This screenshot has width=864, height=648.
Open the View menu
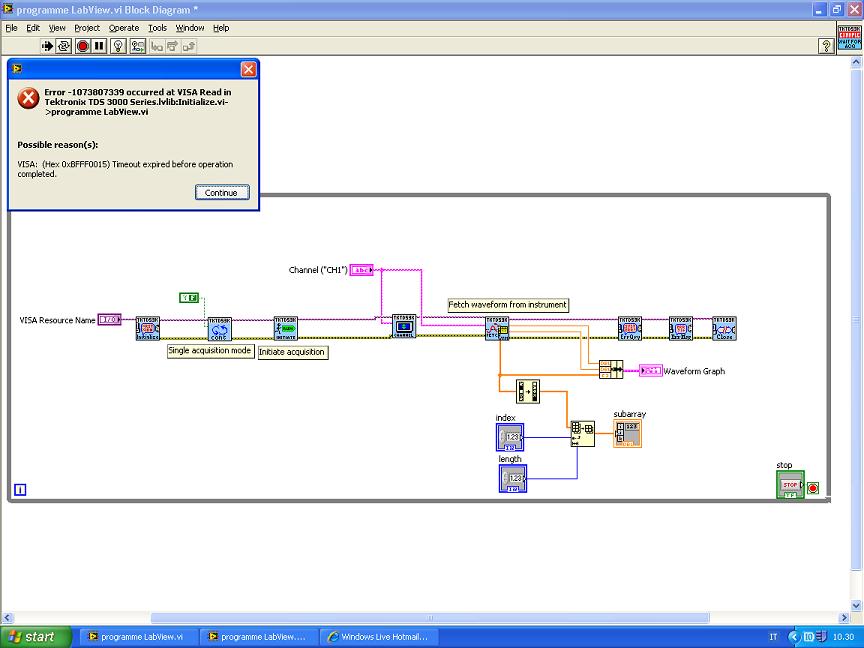[57, 28]
